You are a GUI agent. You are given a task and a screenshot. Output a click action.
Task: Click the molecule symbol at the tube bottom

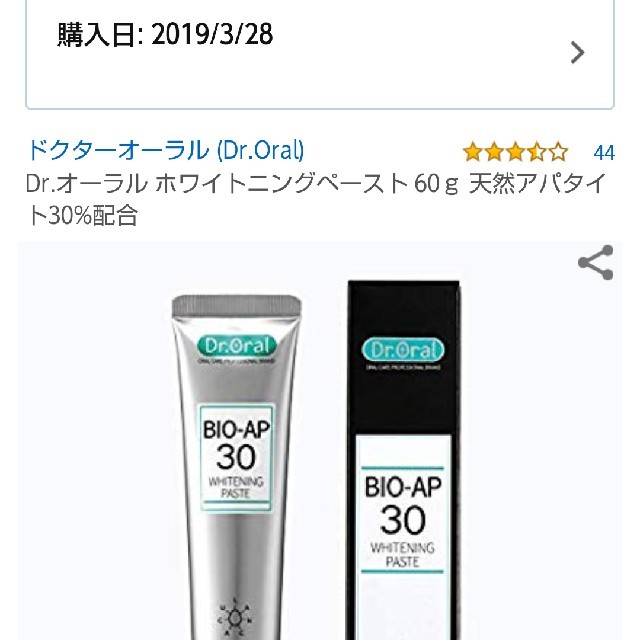click(236, 618)
